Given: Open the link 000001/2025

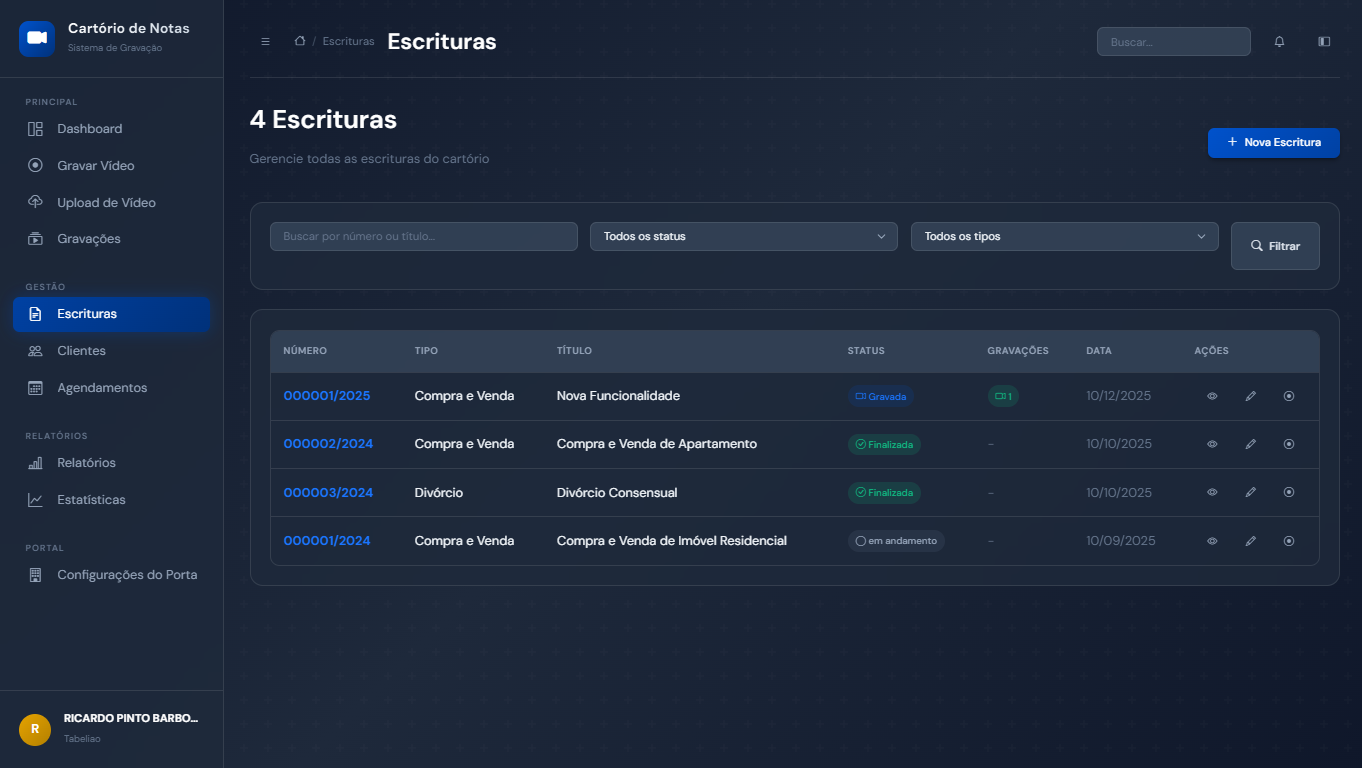Looking at the screenshot, I should point(327,396).
